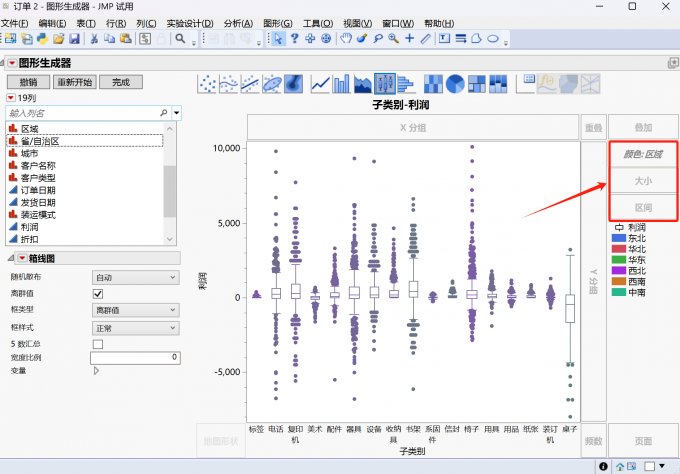680x474 pixels.
Task: Open the 箱线图 red triangle menu
Action: (x=22, y=258)
